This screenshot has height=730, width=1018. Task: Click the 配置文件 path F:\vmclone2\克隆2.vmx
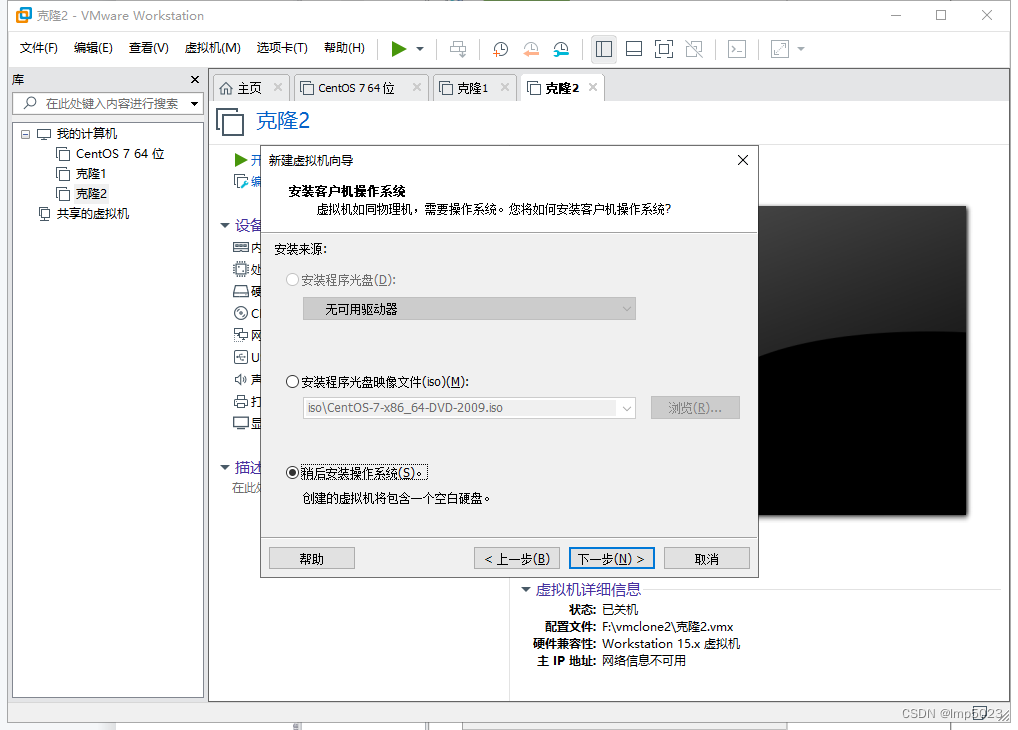pos(667,627)
